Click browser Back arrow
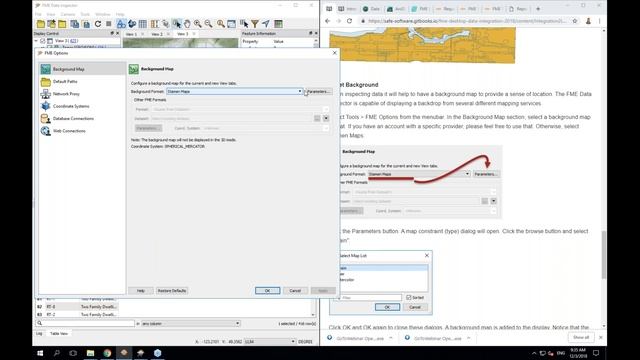Image resolution: width=640 pixels, height=360 pixels. coord(328,21)
